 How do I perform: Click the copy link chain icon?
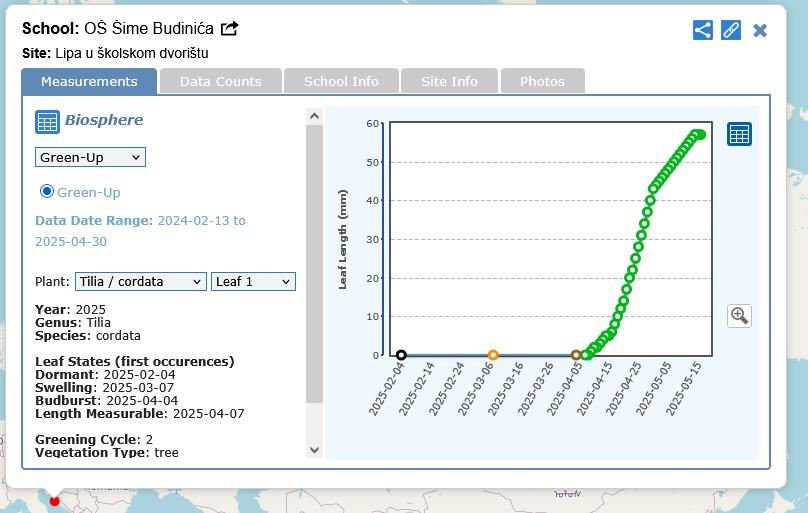pyautogui.click(x=731, y=30)
